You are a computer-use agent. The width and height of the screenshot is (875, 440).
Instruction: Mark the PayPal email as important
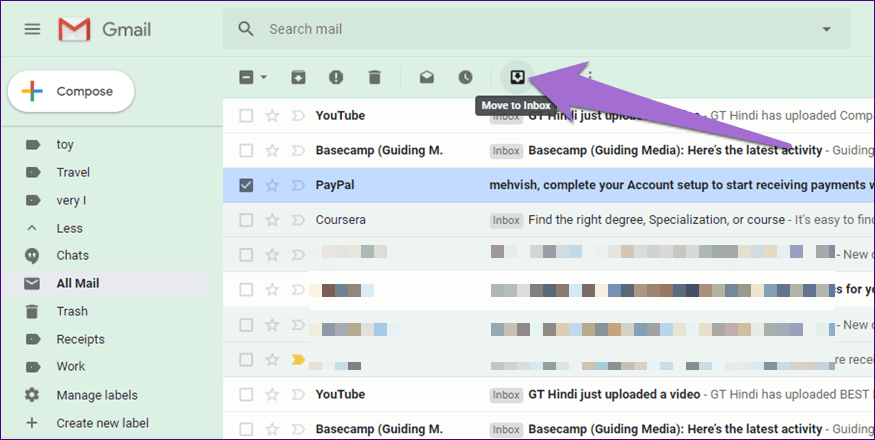point(298,185)
